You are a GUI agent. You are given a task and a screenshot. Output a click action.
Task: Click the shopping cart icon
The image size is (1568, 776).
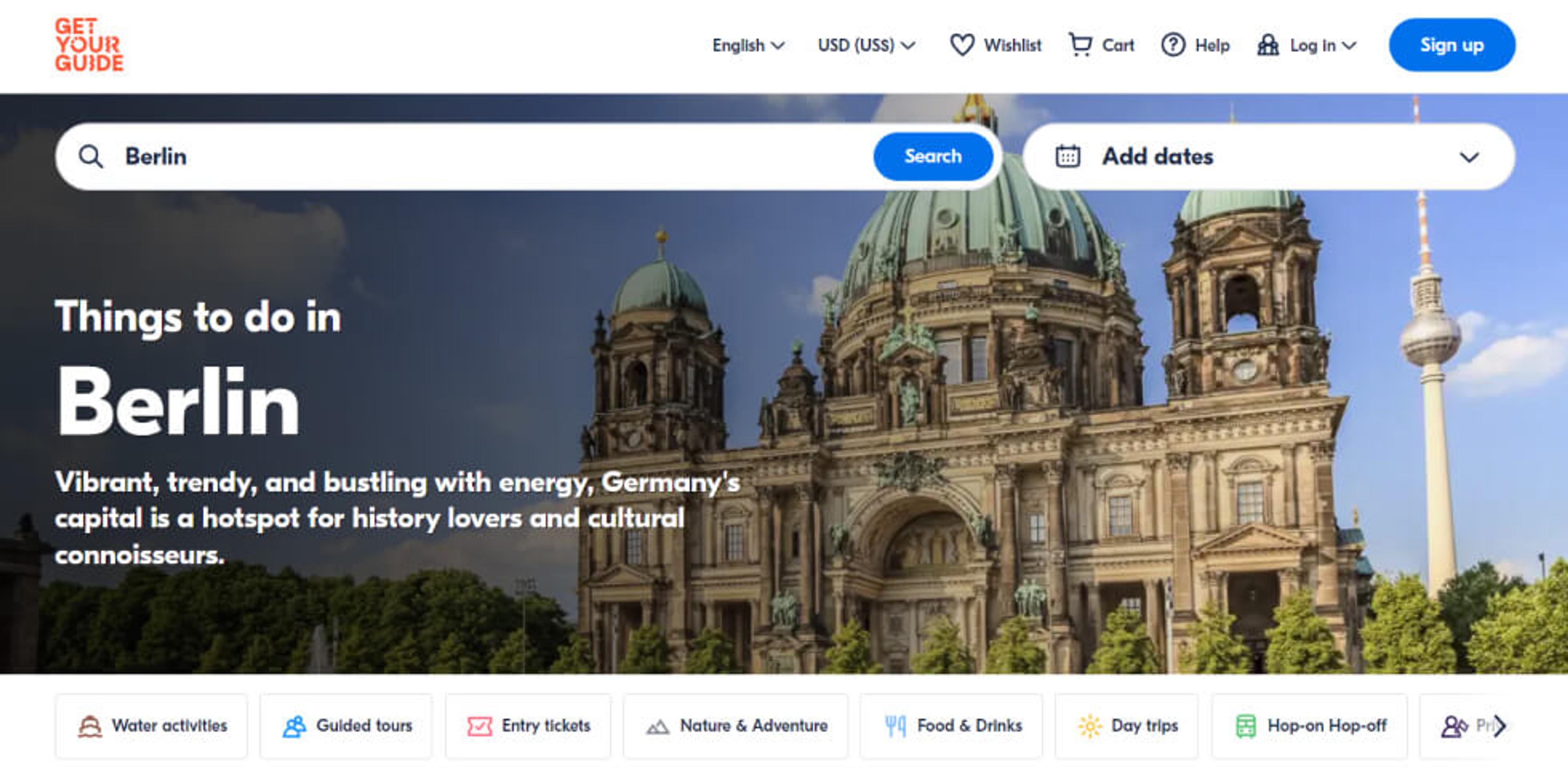pos(1080,45)
